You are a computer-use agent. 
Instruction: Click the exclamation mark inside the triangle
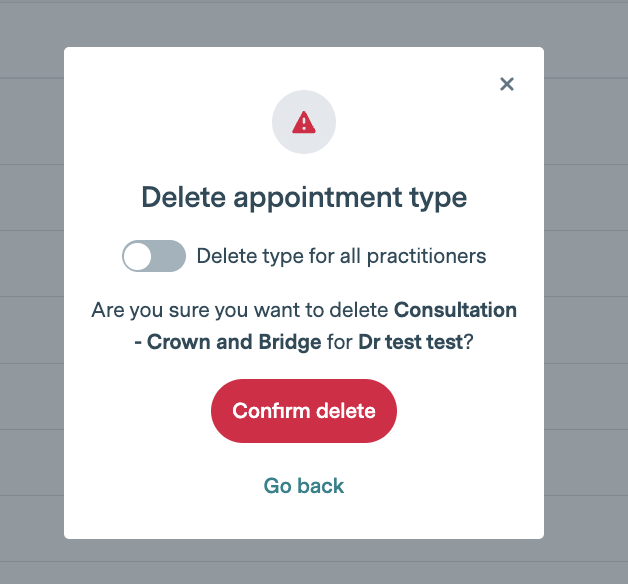pos(304,124)
